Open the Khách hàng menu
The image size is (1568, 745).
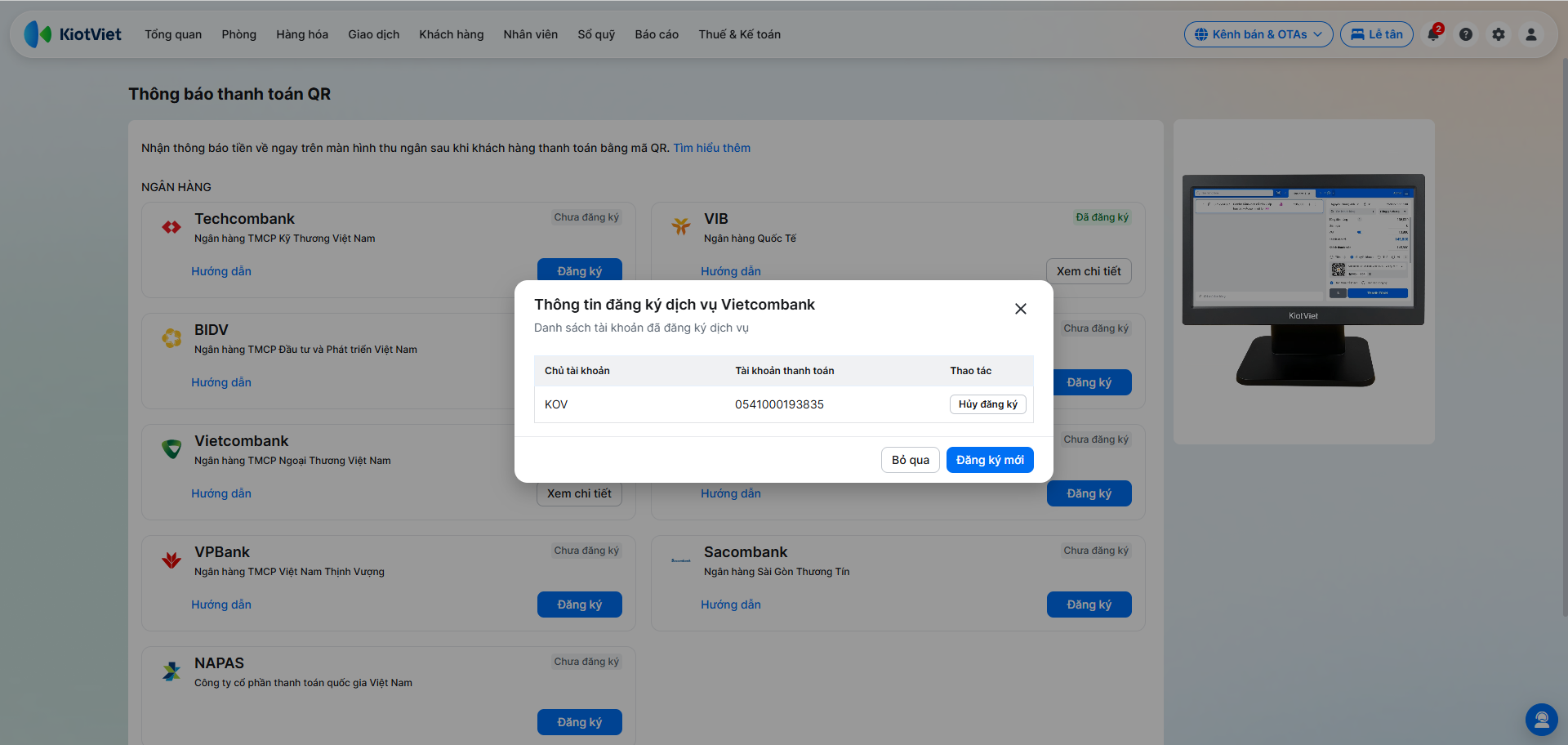(x=452, y=34)
